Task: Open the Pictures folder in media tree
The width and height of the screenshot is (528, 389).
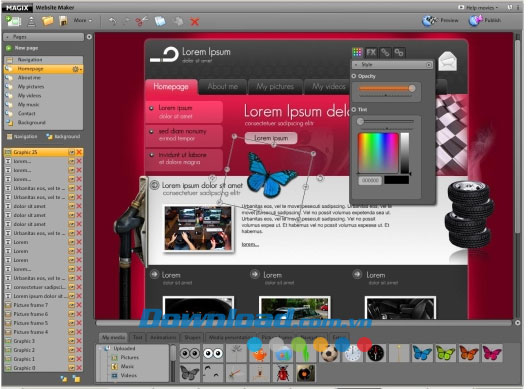Action: tap(126, 357)
